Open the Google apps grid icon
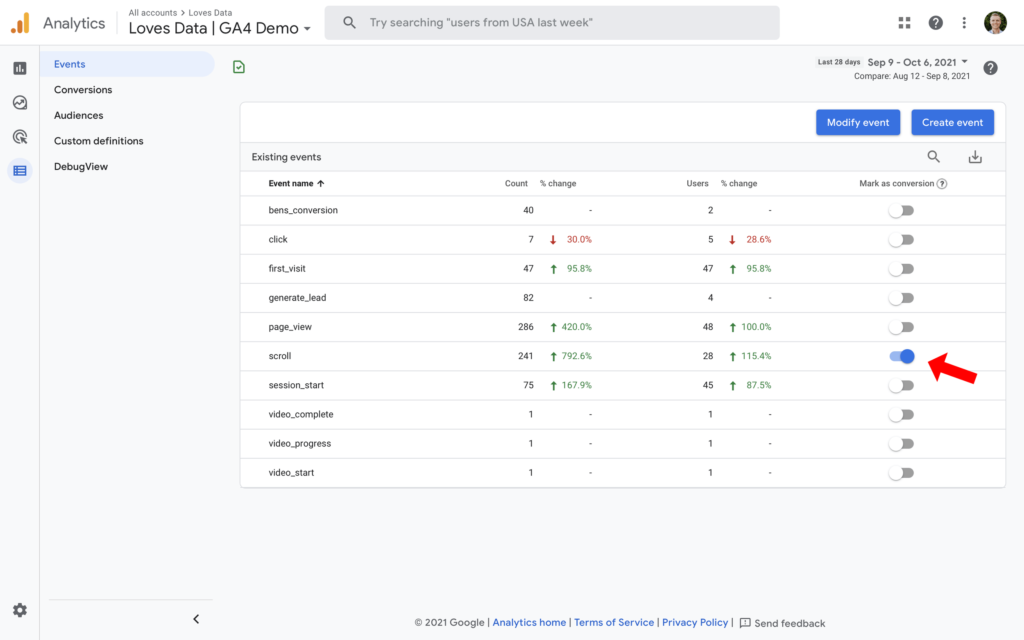The height and width of the screenshot is (640, 1024). 904,23
